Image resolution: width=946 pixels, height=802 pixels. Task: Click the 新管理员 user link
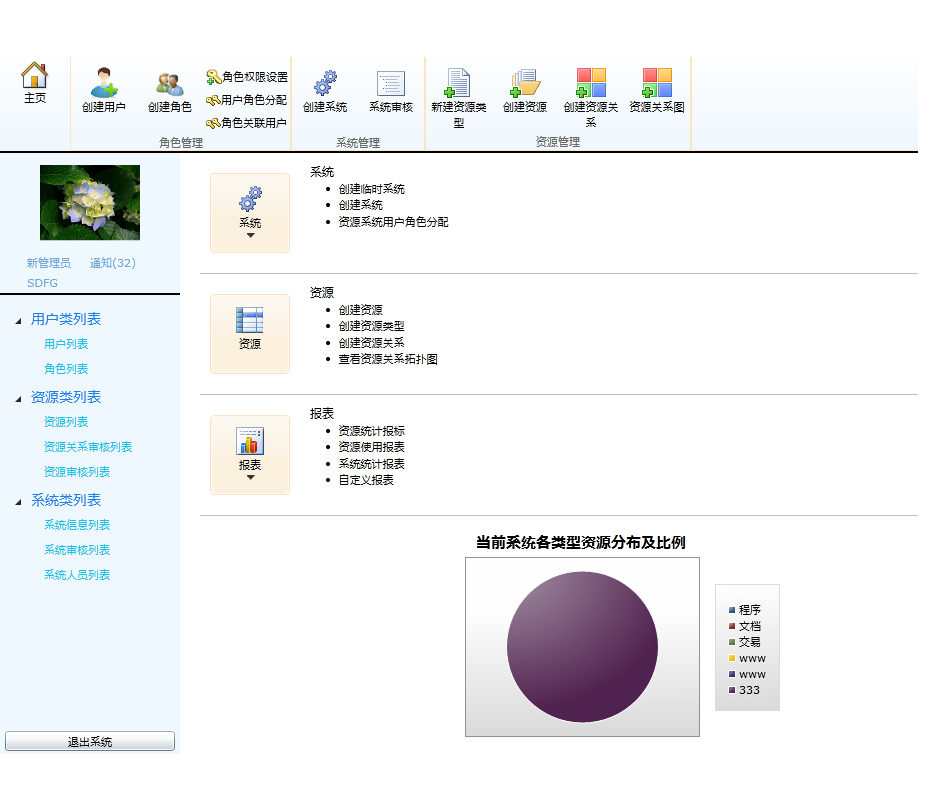coord(48,263)
